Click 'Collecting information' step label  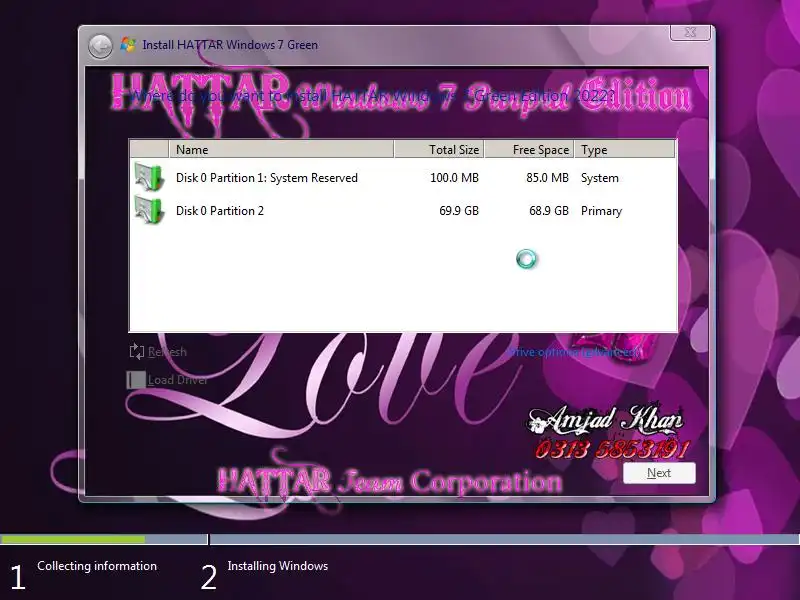click(97, 566)
